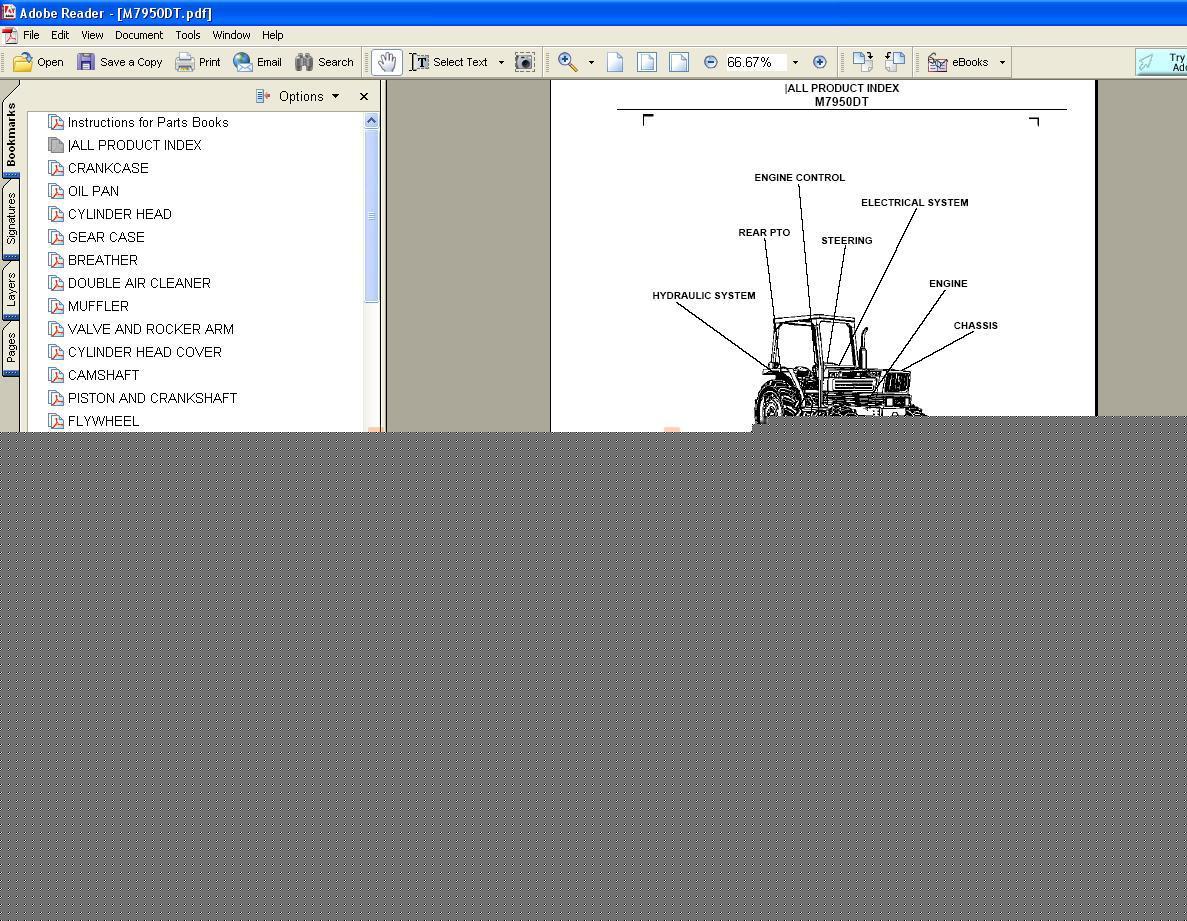Click the zoom in plus button
Viewport: 1187px width, 921px height.
click(819, 62)
